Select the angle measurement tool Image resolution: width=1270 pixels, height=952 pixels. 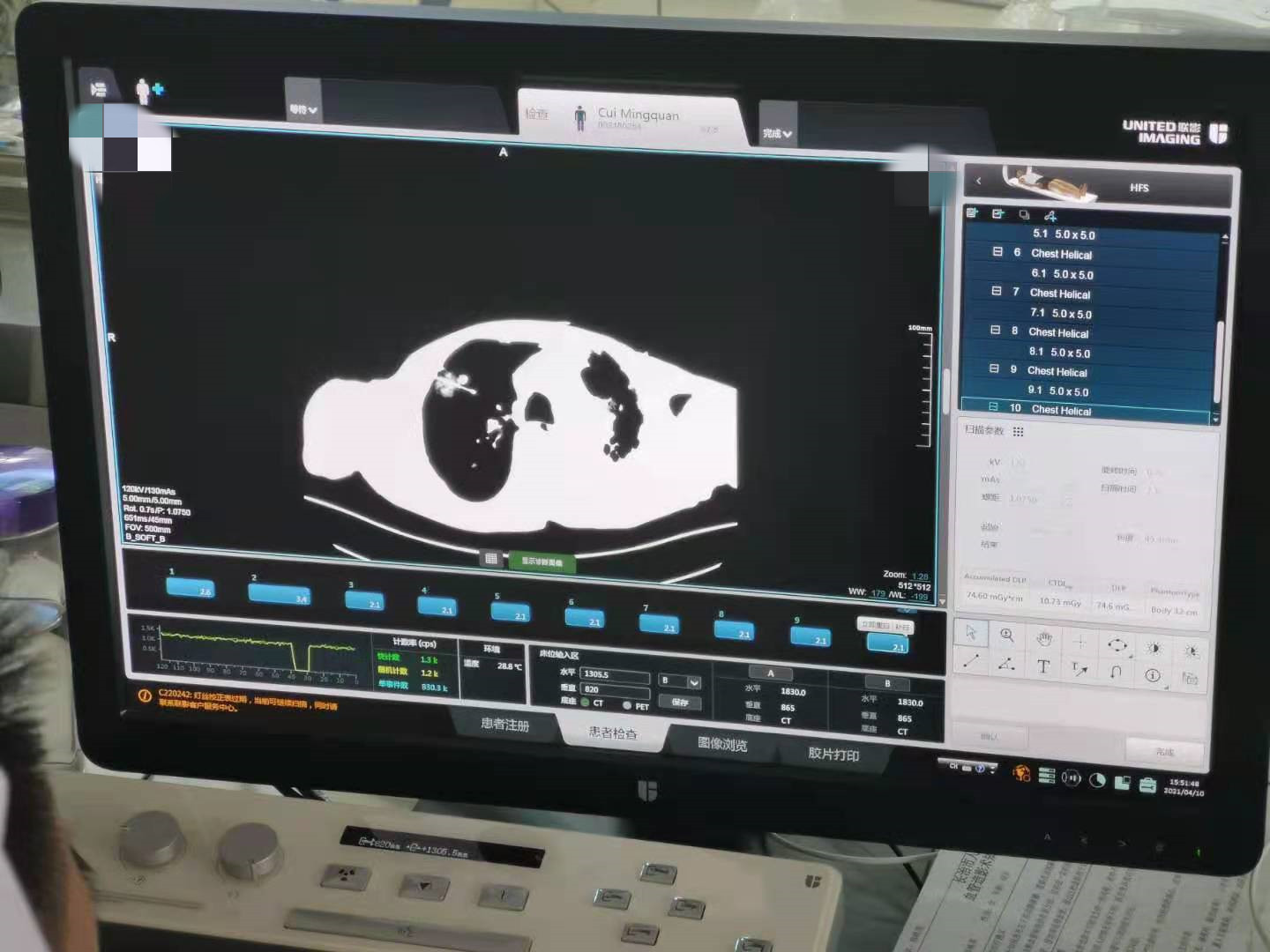[x=1006, y=665]
